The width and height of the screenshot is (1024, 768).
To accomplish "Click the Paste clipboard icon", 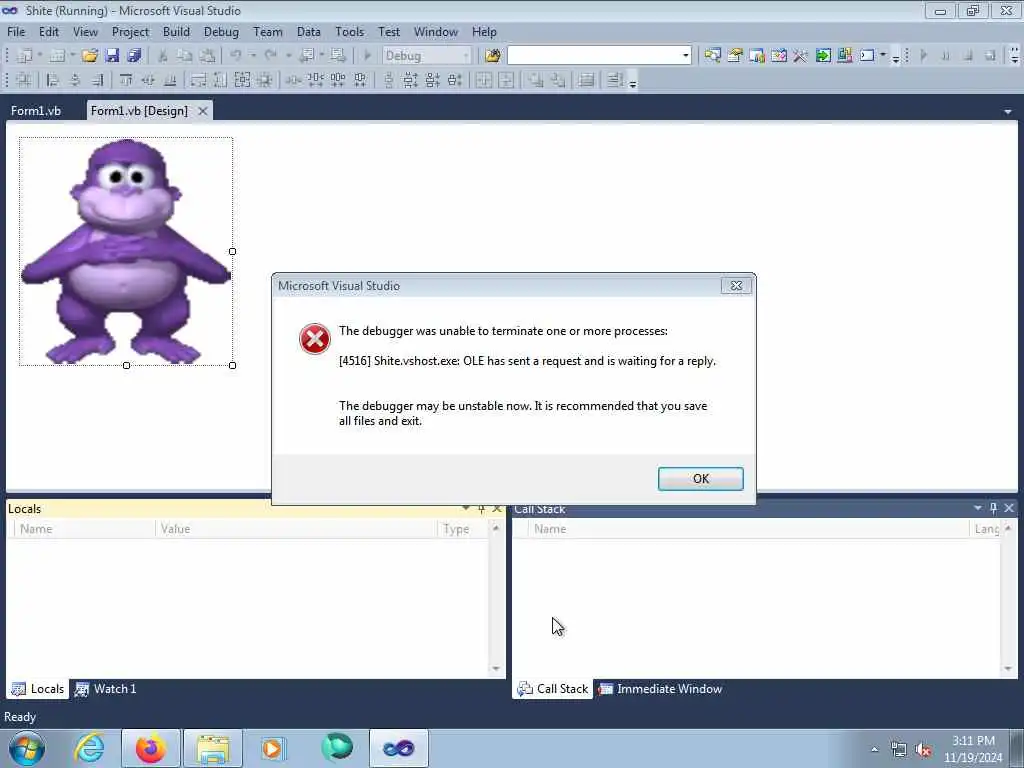I will click(x=207, y=56).
